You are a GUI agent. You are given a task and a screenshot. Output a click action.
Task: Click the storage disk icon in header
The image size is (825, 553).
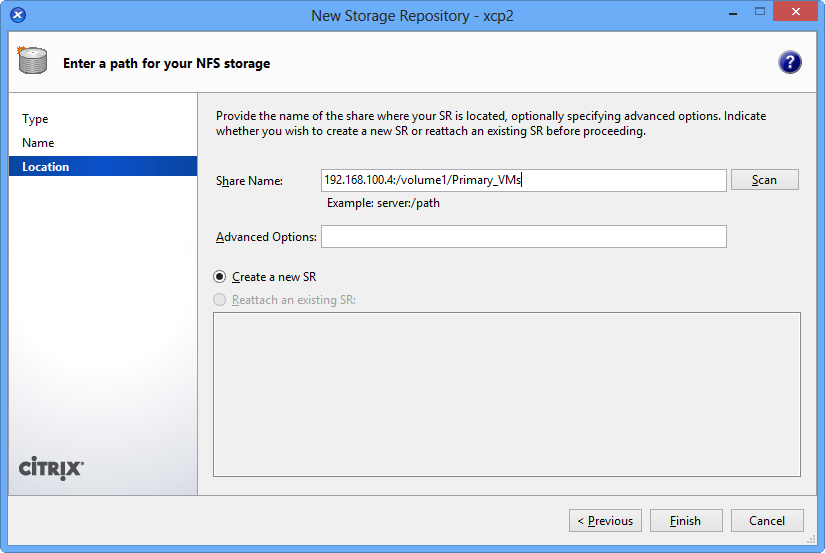32,62
